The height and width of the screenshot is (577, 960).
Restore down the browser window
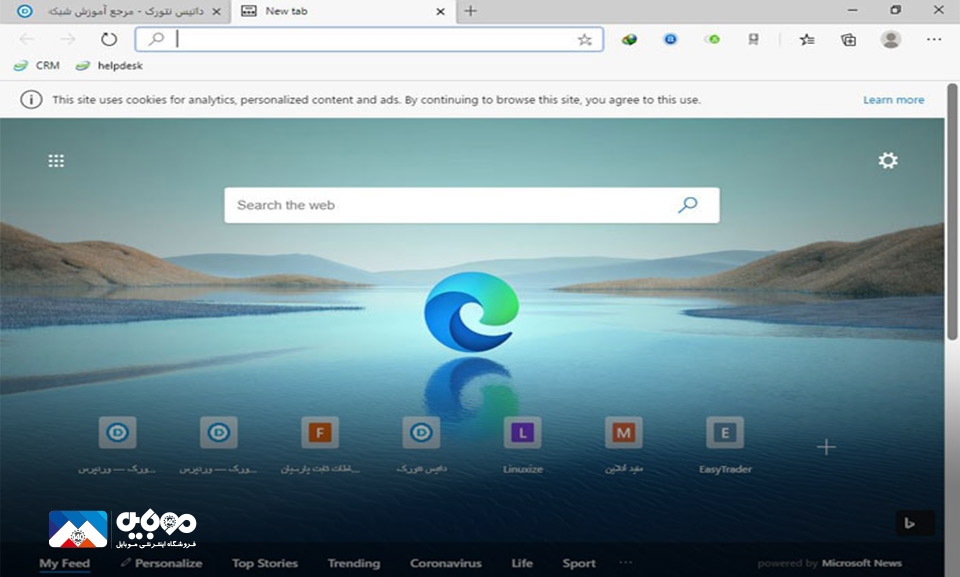[896, 10]
